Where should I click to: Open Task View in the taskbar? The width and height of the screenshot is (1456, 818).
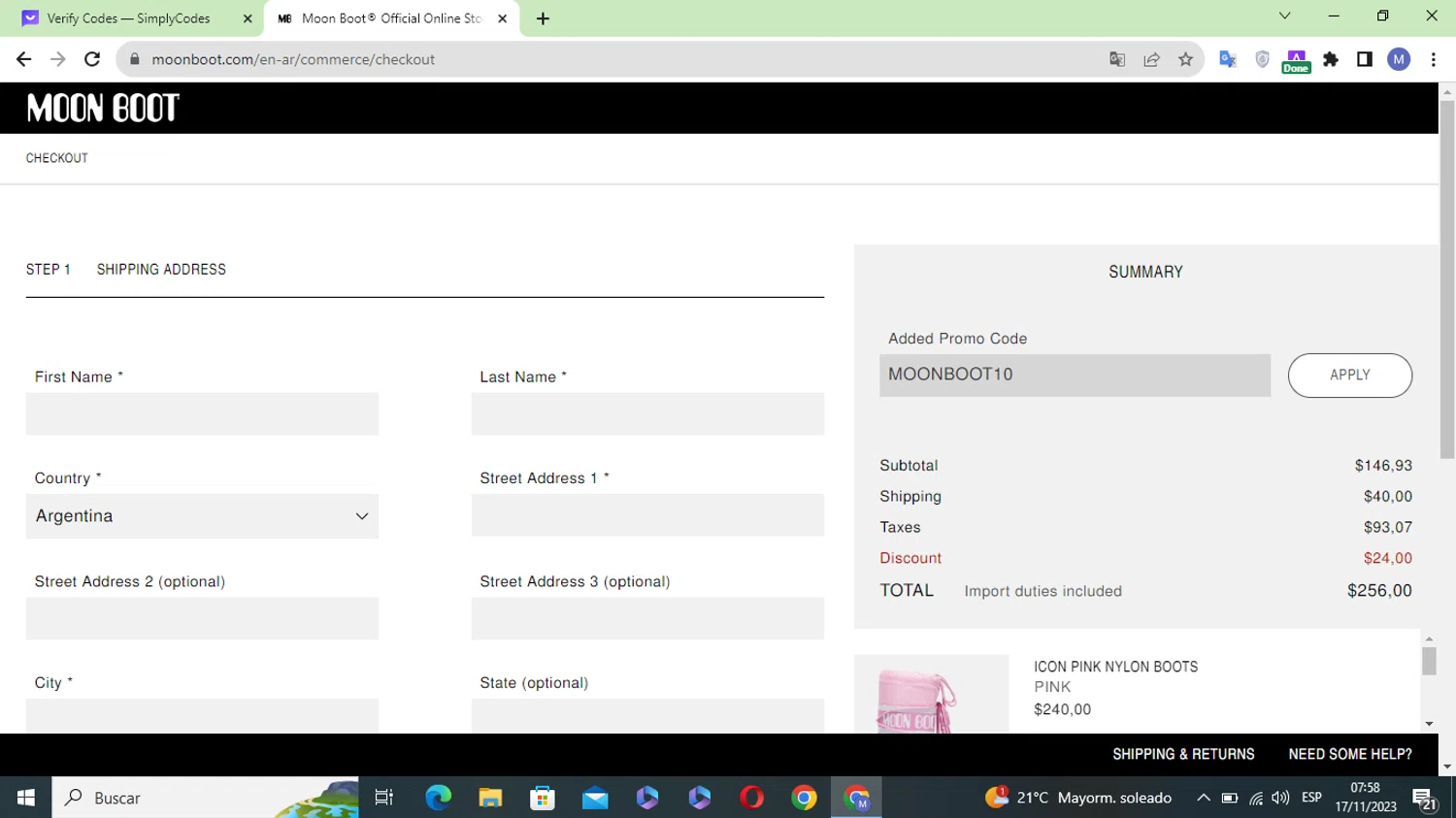[x=384, y=798]
